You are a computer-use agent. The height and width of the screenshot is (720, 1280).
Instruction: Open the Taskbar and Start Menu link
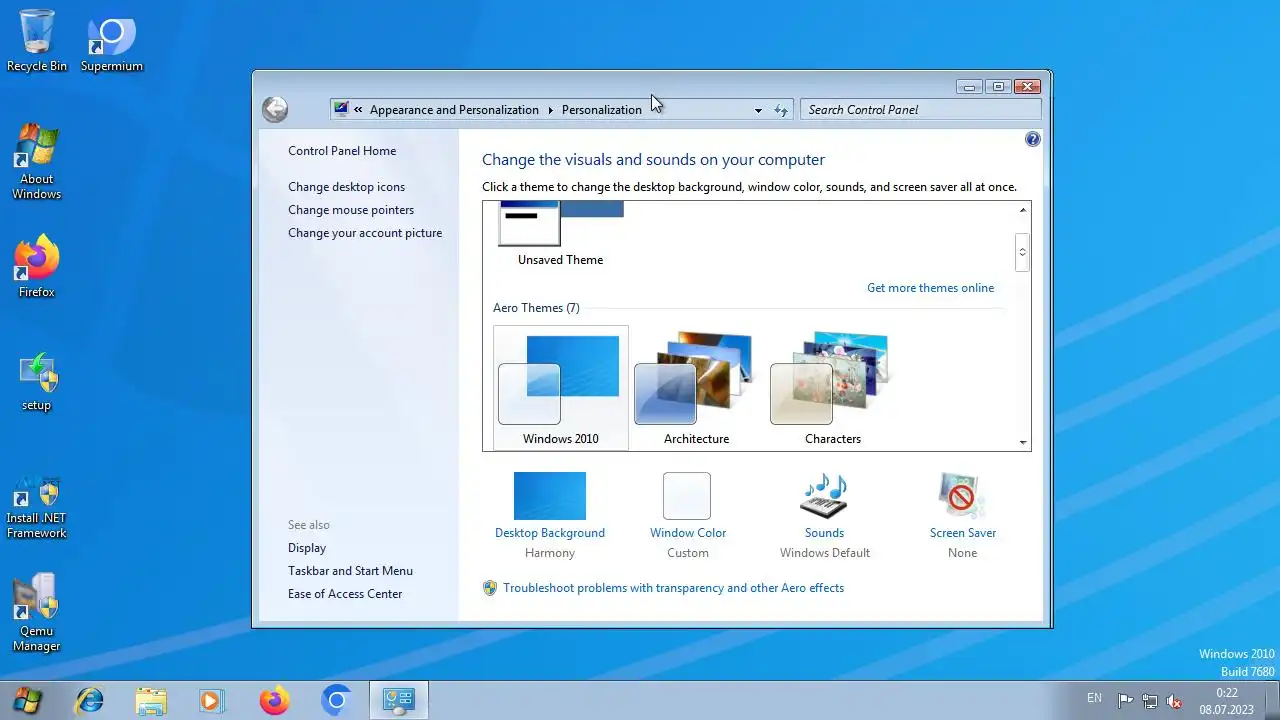[x=350, y=571]
